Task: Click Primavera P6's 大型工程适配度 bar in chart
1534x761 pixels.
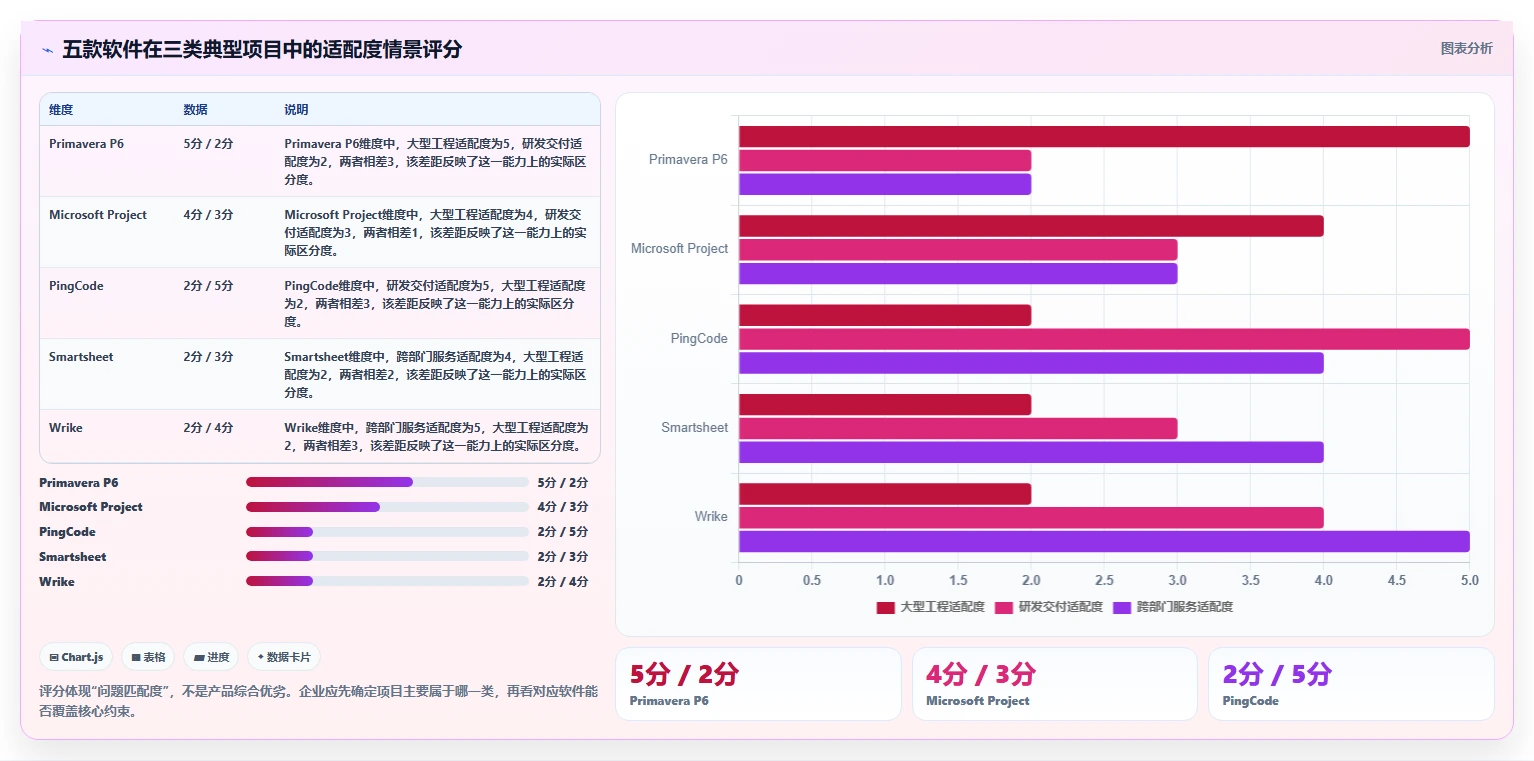Action: click(1104, 137)
